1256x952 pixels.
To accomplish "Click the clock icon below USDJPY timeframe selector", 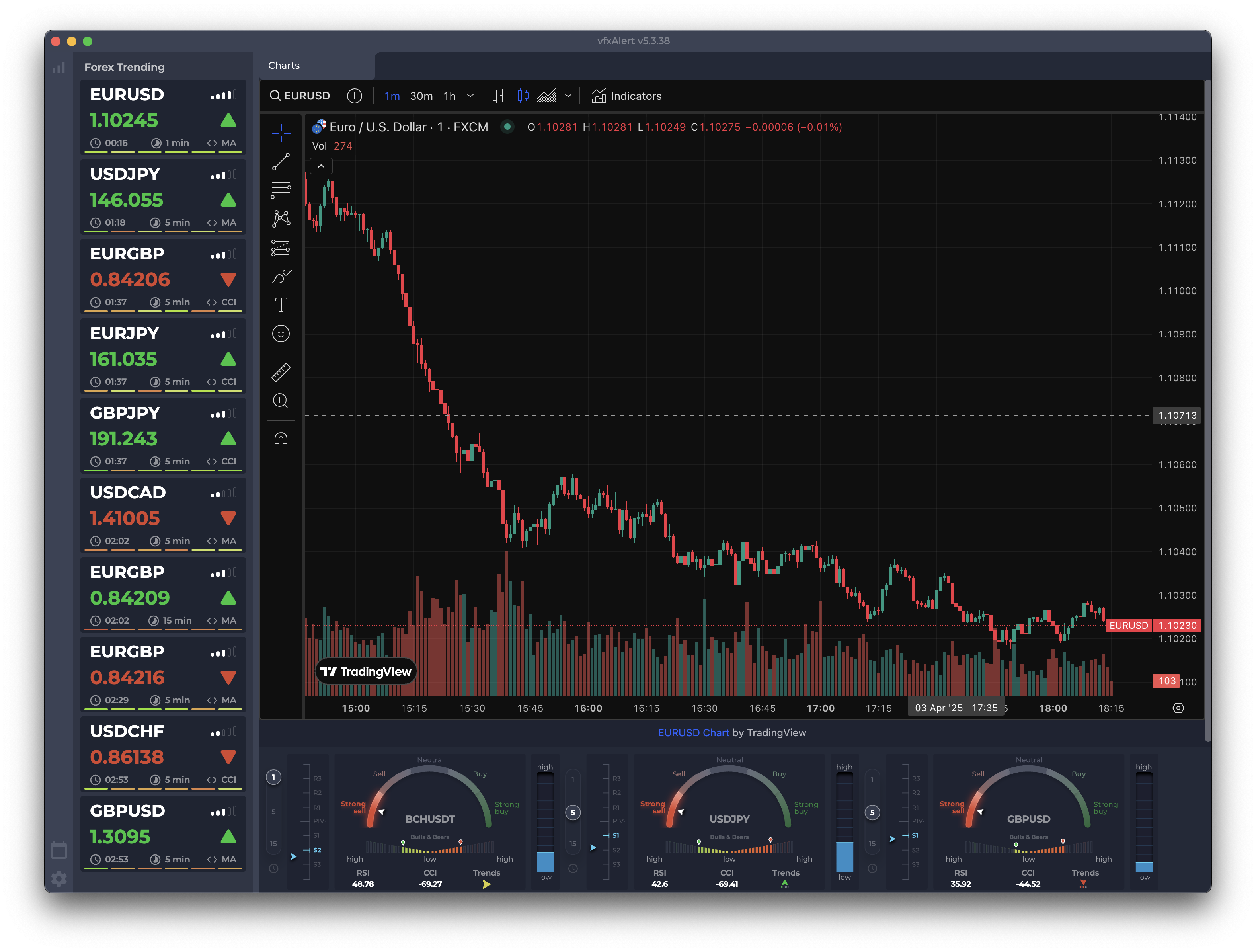I will (573, 868).
